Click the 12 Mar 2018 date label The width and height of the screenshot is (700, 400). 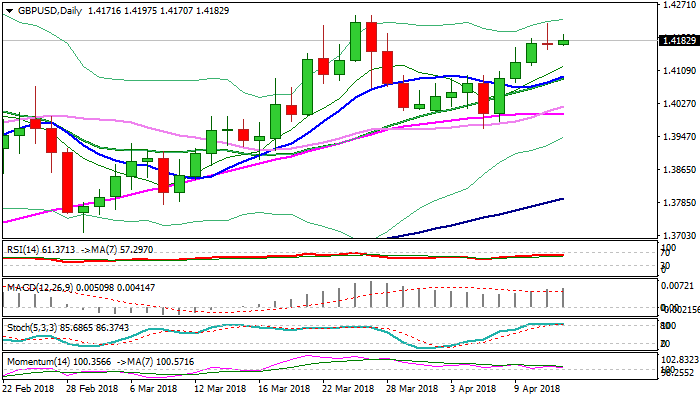click(x=219, y=387)
